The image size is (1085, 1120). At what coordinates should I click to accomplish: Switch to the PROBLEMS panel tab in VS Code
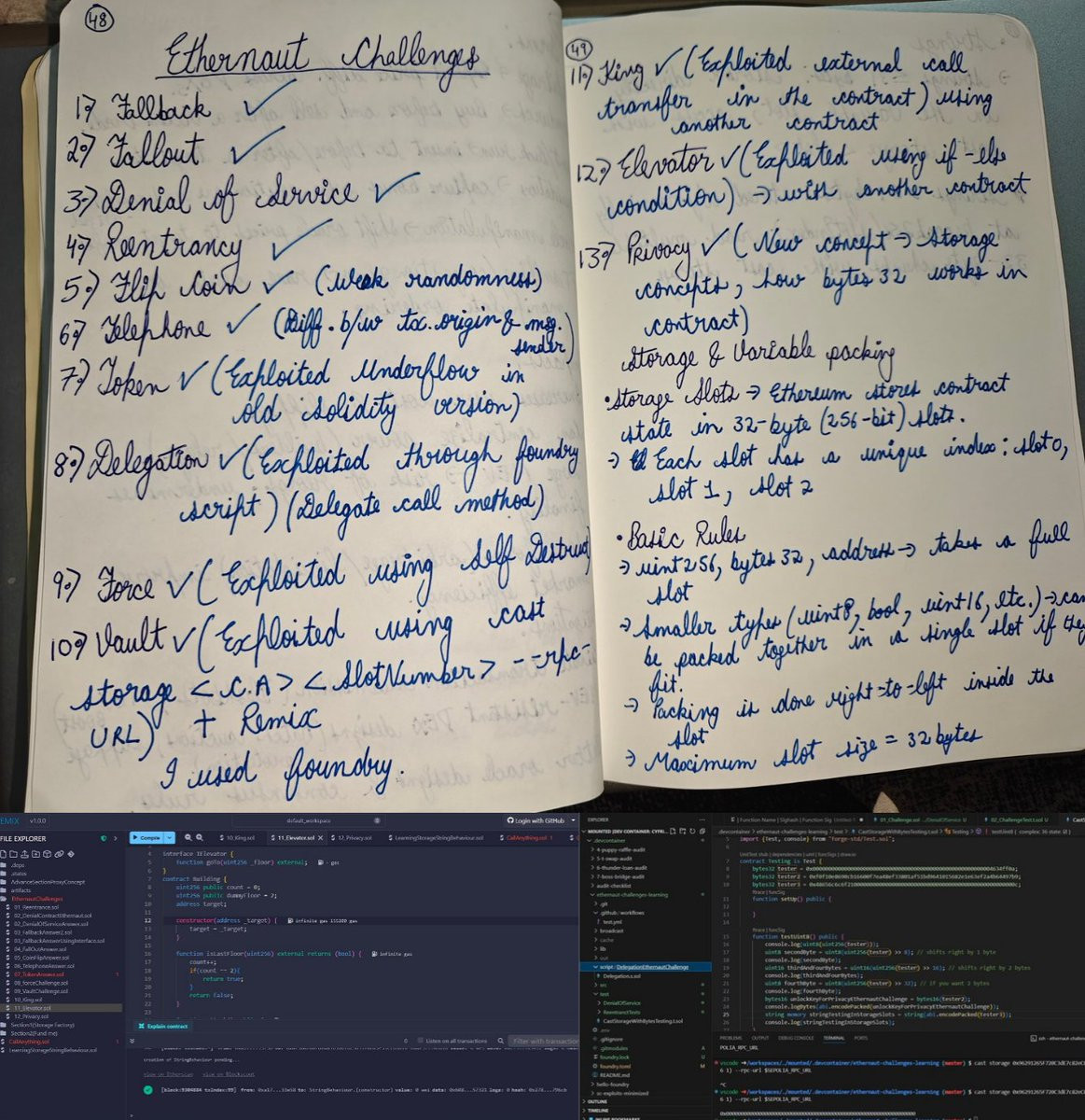pos(730,1038)
